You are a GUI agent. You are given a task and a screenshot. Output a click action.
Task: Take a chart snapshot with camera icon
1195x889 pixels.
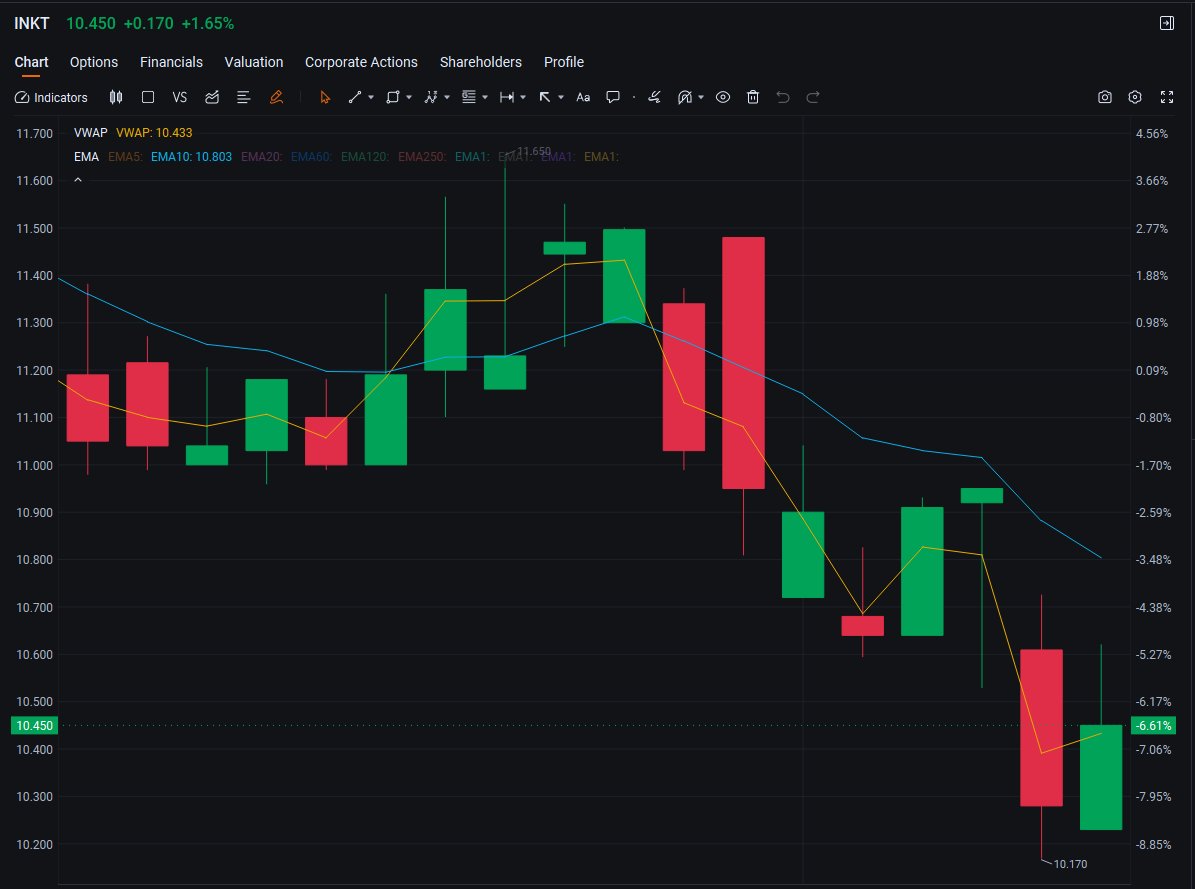[x=1105, y=97]
